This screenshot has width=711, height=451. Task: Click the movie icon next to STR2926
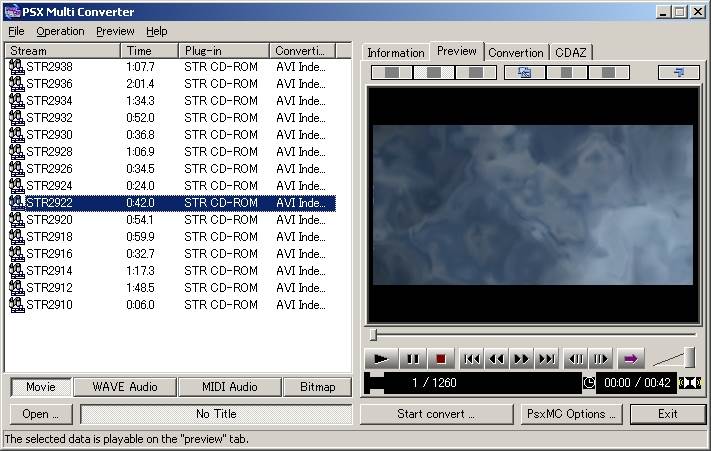17,169
